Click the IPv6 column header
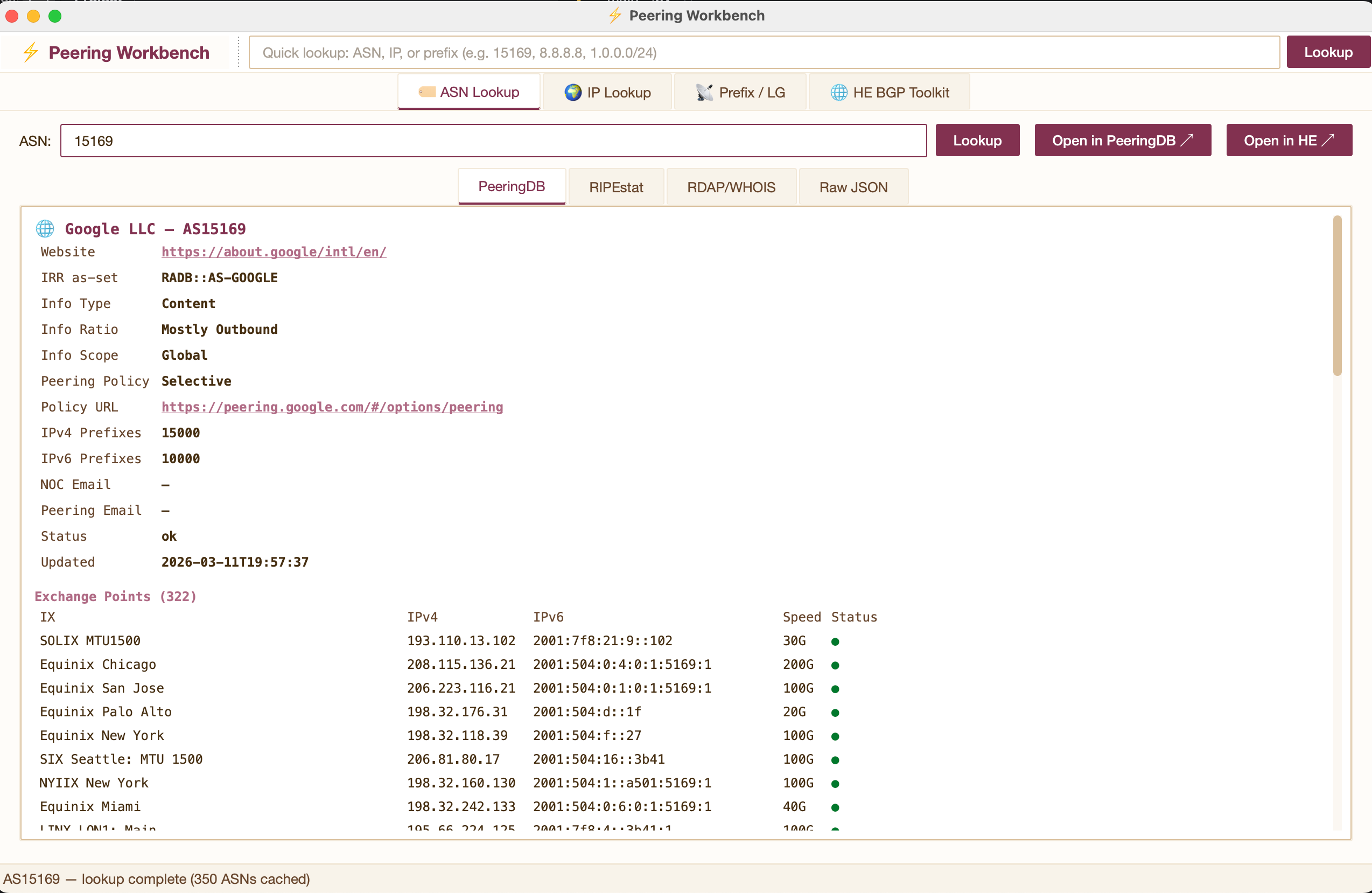The height and width of the screenshot is (893, 1372). [x=548, y=617]
